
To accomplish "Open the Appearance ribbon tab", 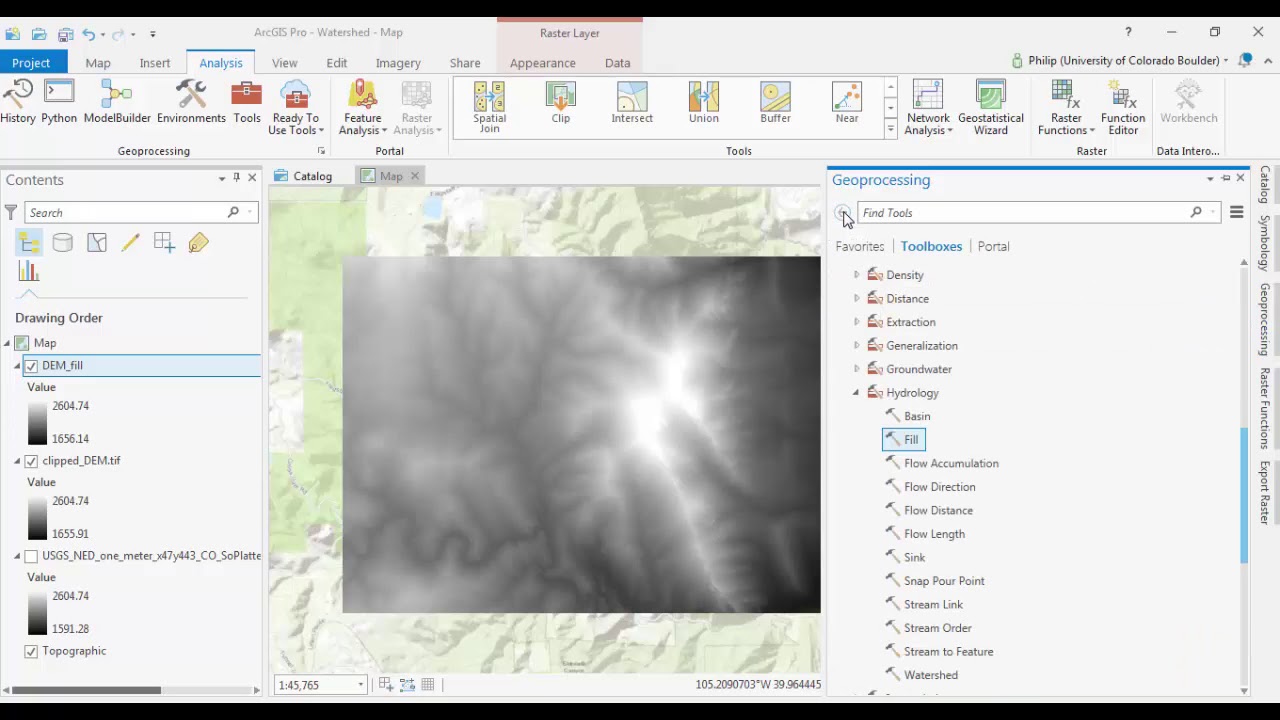I will pos(543,63).
